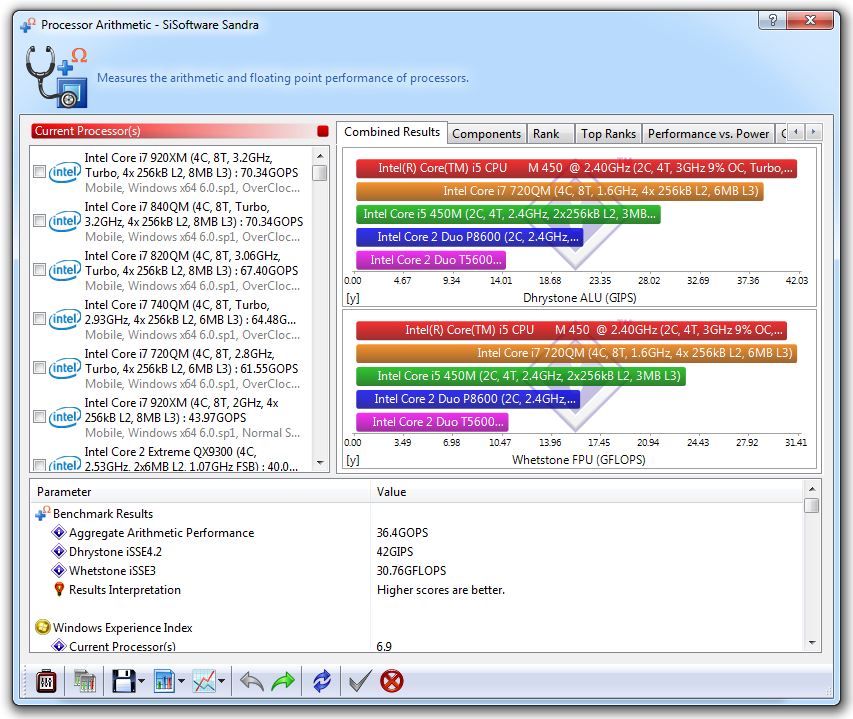Click the red cancel circle icon
This screenshot has width=853, height=719.
click(x=392, y=681)
